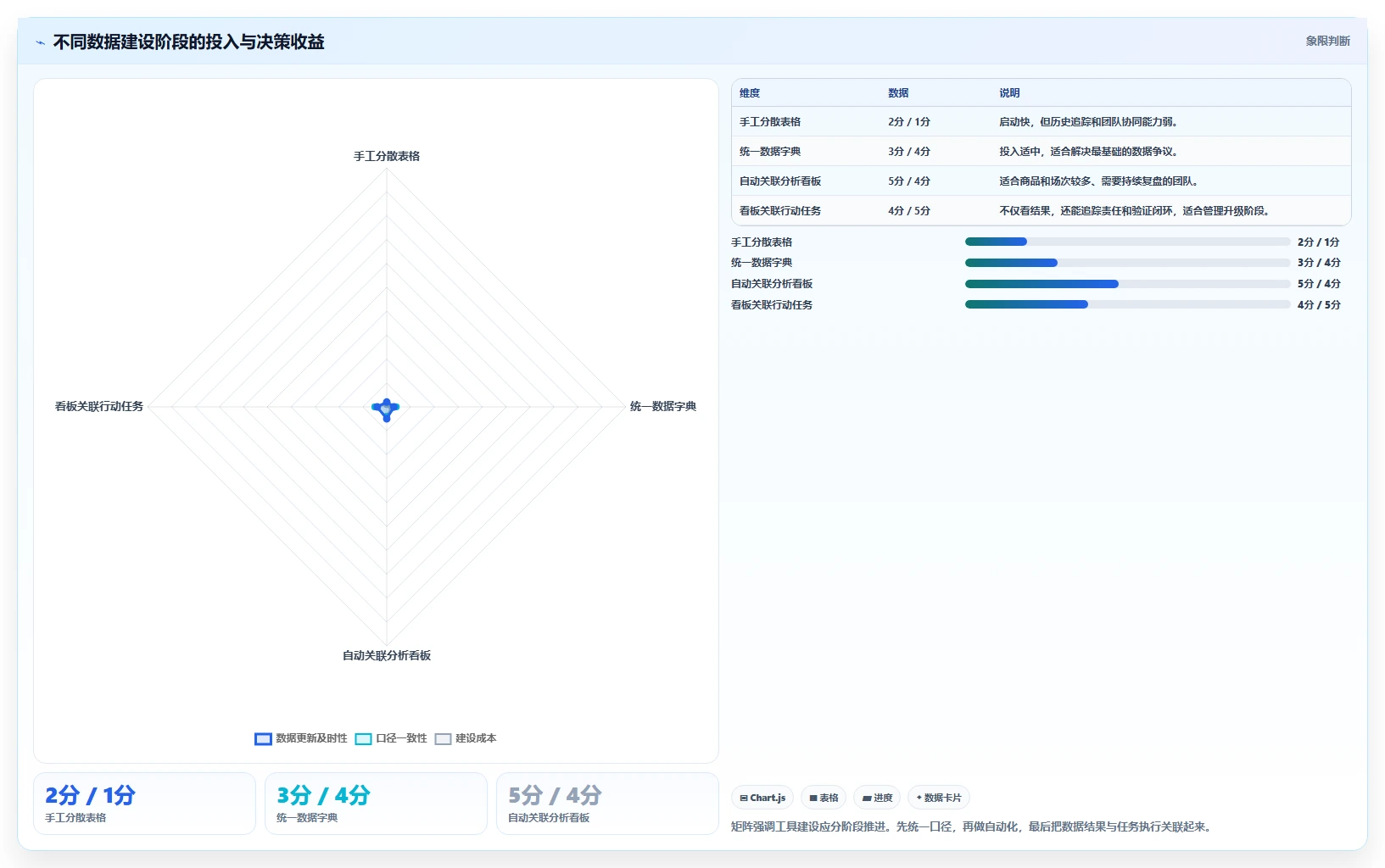The height and width of the screenshot is (868, 1385).
Task: Click the footer note starting 矩阵强调工具建设应分阶段推进
Action: (973, 826)
